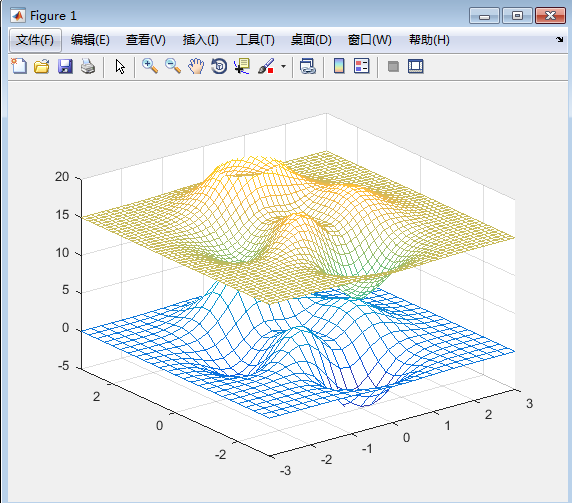Activate the Zoom In tool
Viewport: 572px width, 503px height.
150,66
